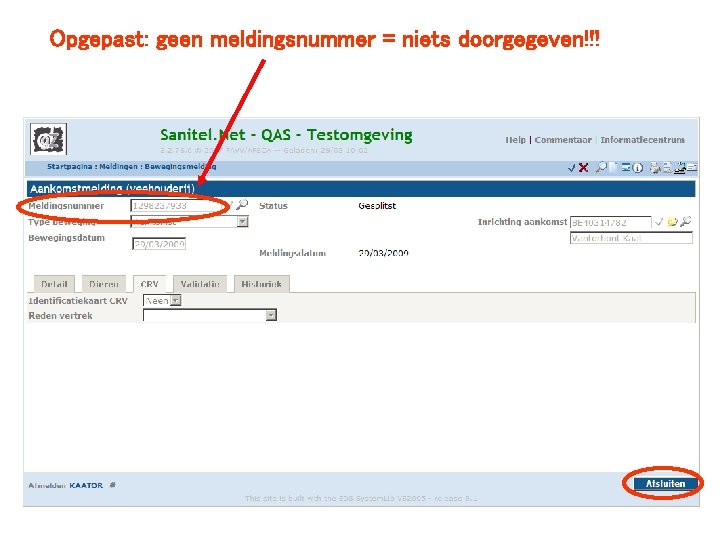Click the printer toolbar icon

pyautogui.click(x=655, y=168)
